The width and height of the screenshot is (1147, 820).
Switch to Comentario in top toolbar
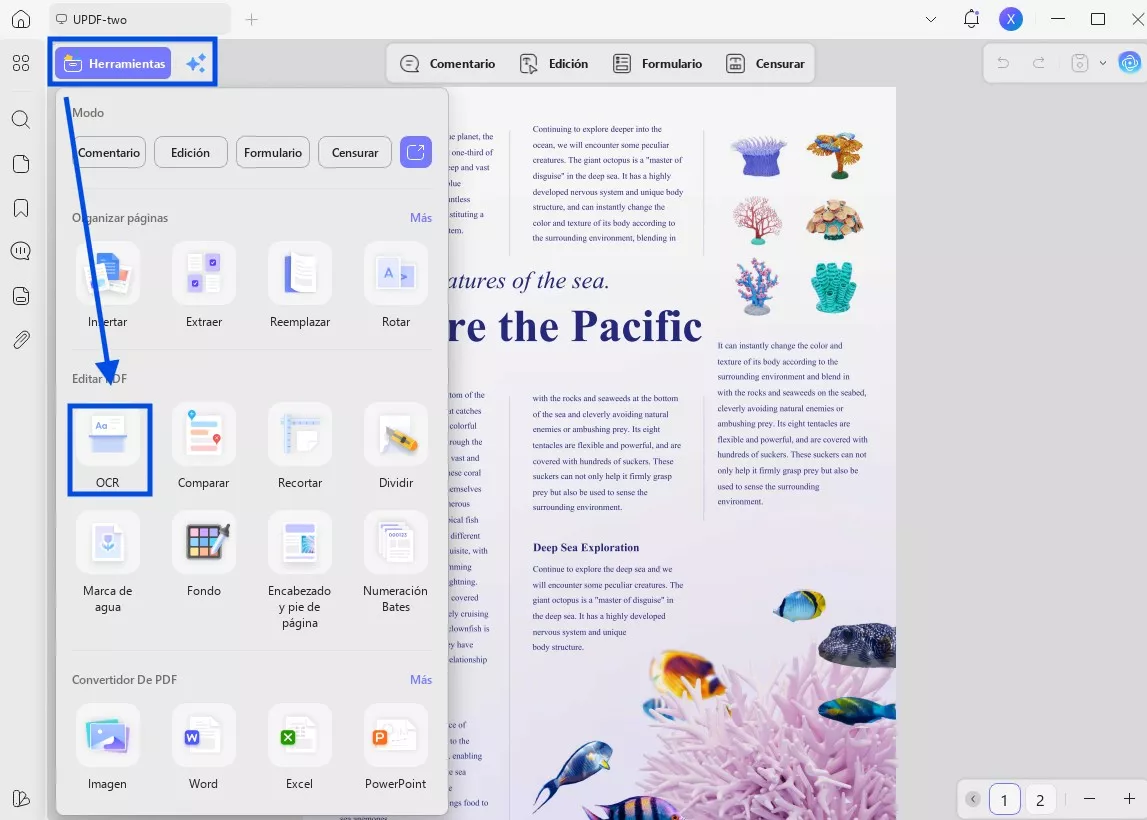448,64
